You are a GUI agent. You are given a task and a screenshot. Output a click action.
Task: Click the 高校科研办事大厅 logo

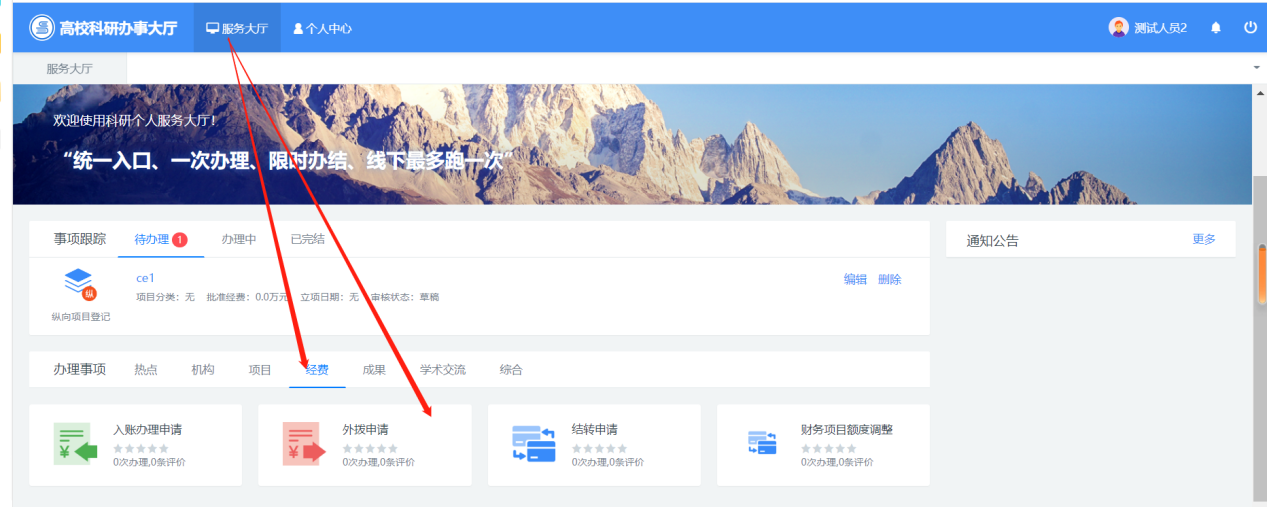point(41,28)
